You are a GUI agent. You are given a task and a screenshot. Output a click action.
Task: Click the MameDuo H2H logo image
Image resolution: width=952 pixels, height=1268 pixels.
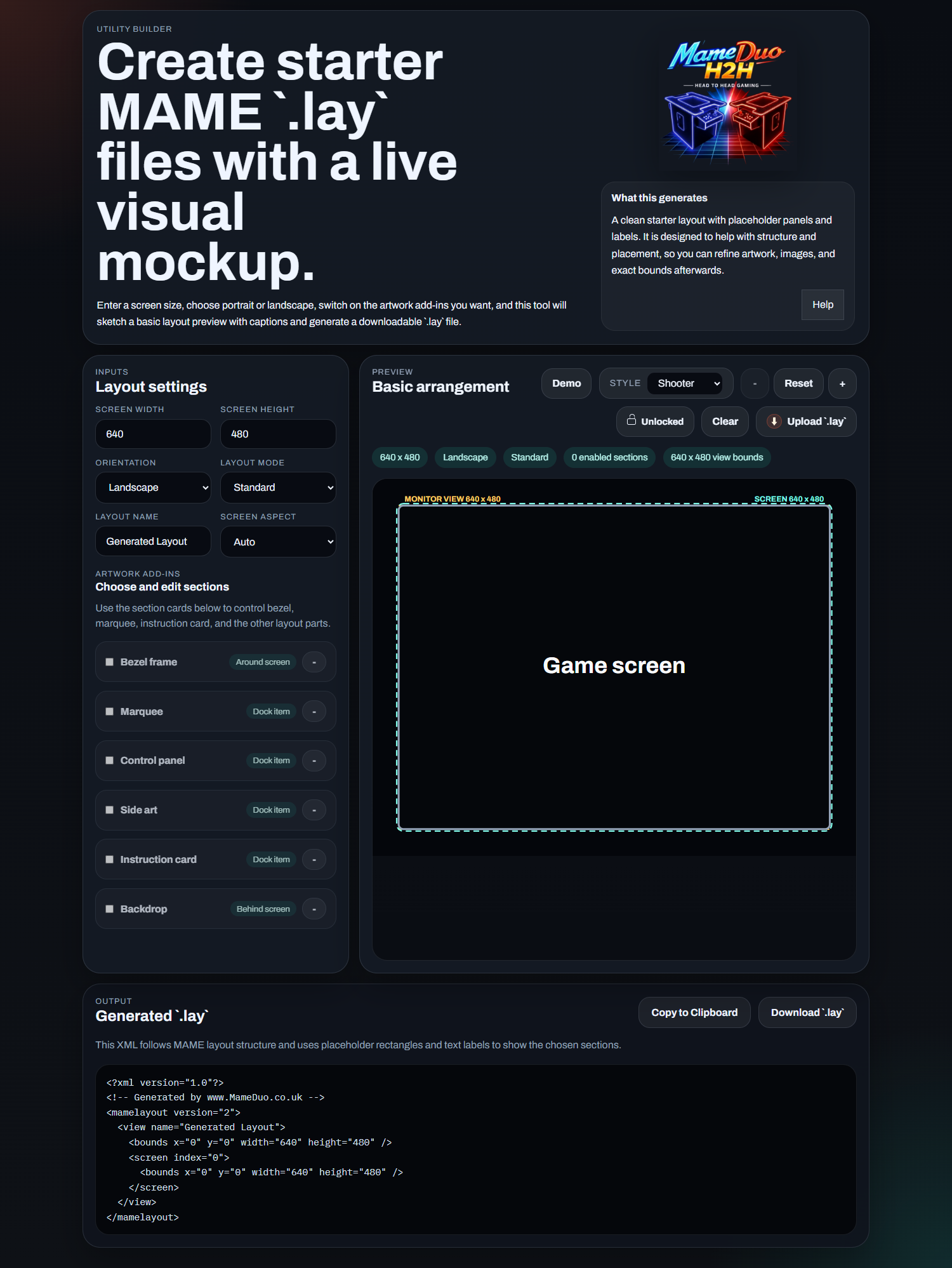tap(728, 100)
